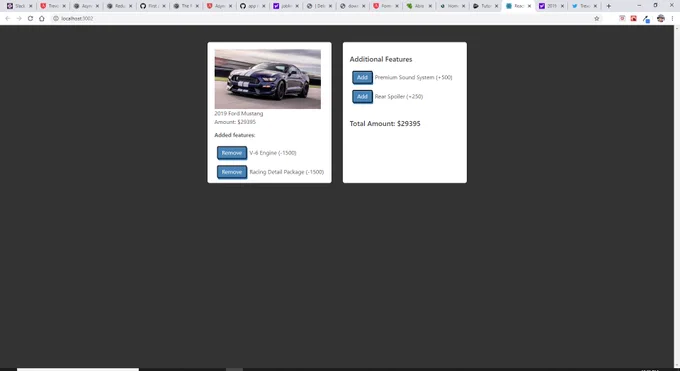Add the Premium Sound System feature
Viewport: 680px width, 371px height.
362,77
